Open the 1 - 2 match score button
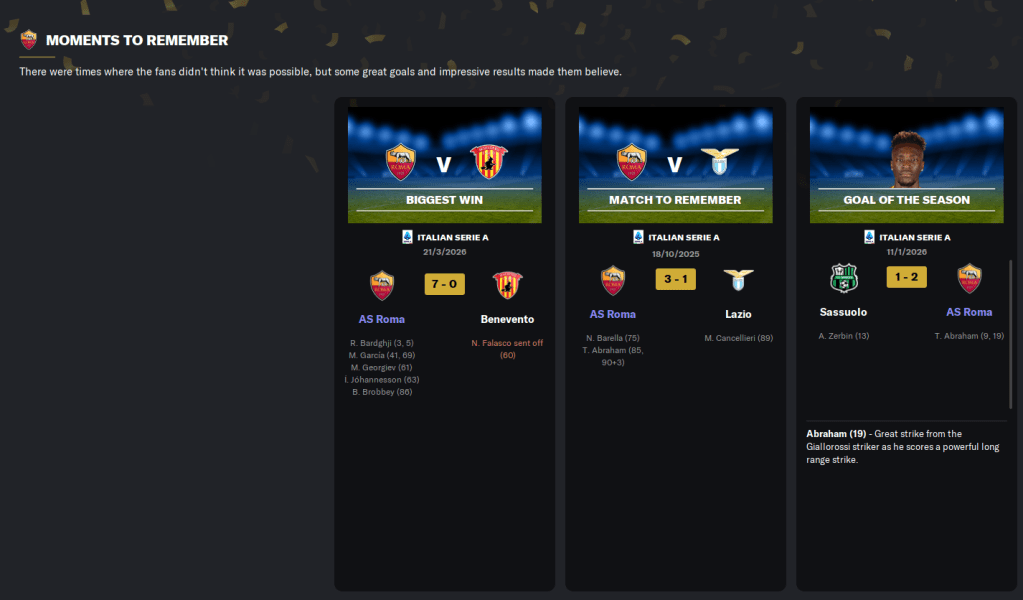Viewport: 1023px width, 600px height. (906, 277)
